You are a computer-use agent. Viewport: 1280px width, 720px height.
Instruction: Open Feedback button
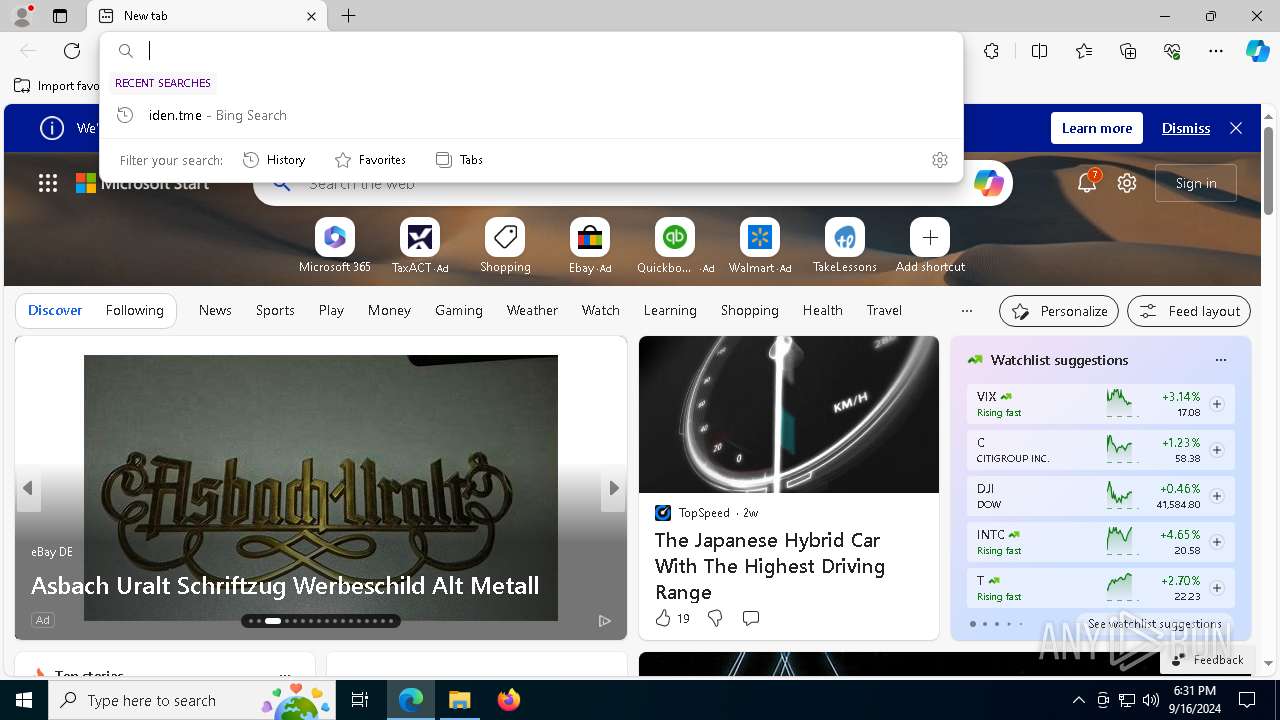click(x=1207, y=660)
